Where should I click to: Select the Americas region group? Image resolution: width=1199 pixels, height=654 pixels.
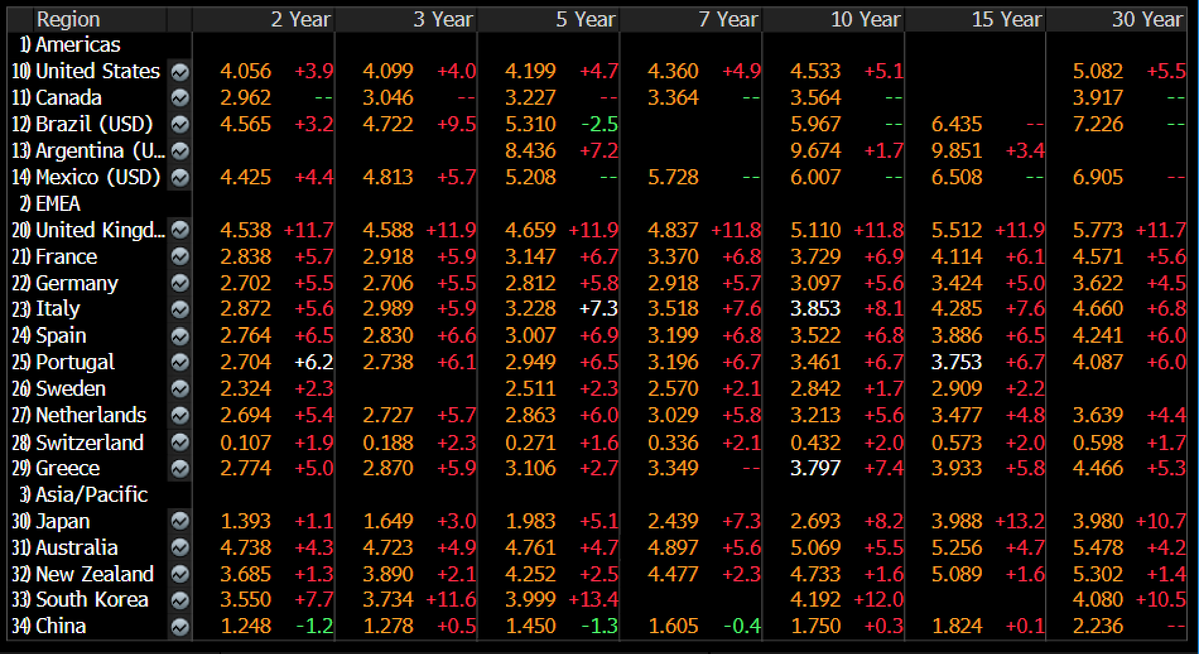[x=78, y=45]
